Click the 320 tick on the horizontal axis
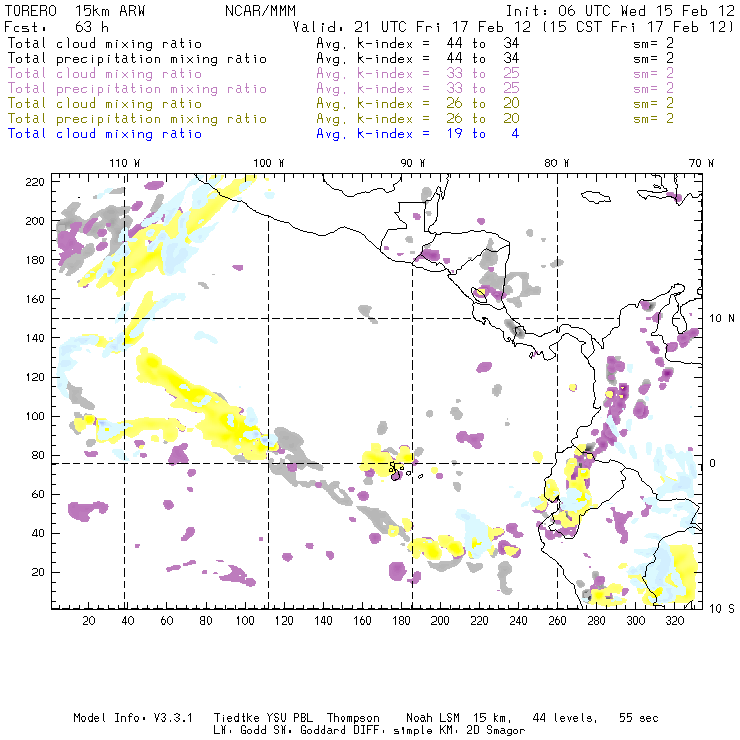The width and height of the screenshot is (740, 740). (x=674, y=621)
